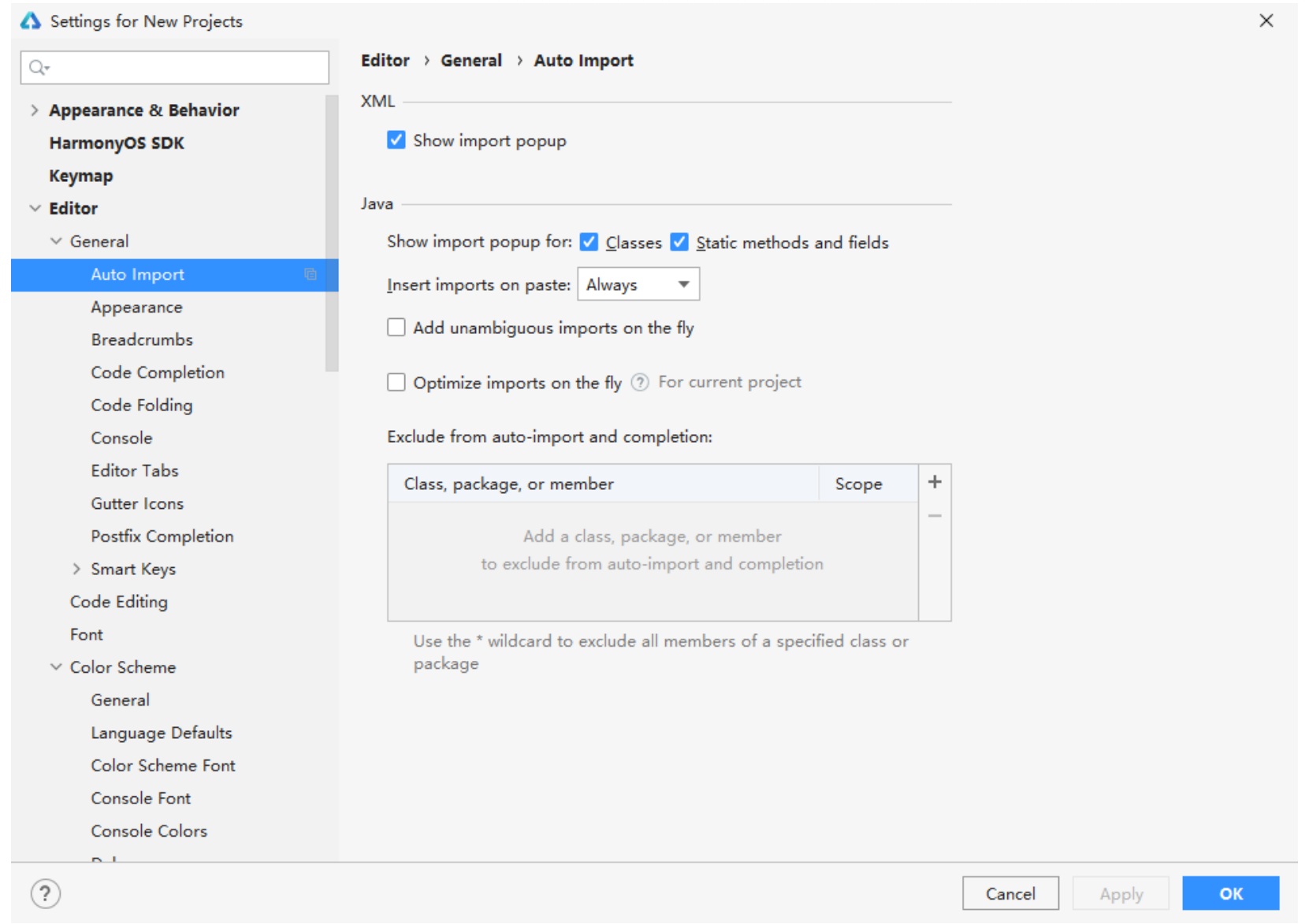The height and width of the screenshot is (924, 1309).
Task: Enable Optimize imports on the fly
Action: 396,383
